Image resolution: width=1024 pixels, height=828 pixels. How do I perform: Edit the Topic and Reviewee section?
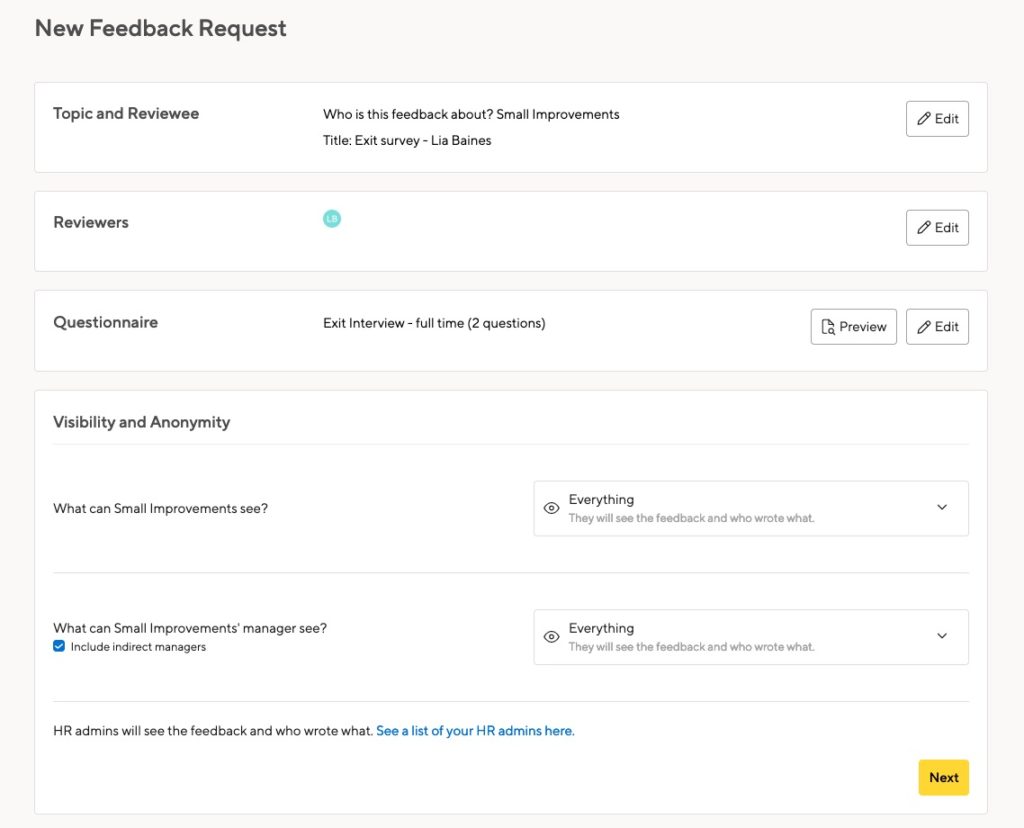point(936,119)
